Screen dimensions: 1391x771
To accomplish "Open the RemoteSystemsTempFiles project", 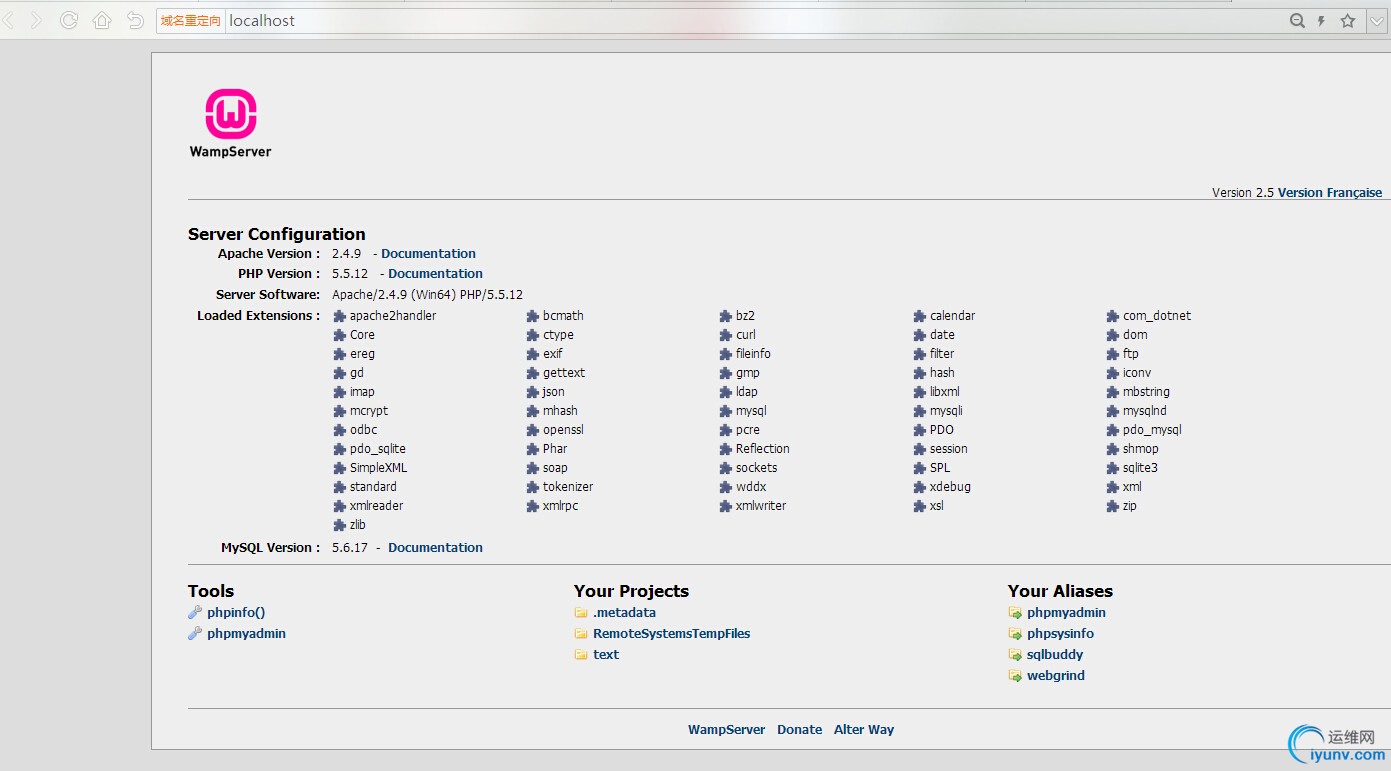I will [671, 634].
